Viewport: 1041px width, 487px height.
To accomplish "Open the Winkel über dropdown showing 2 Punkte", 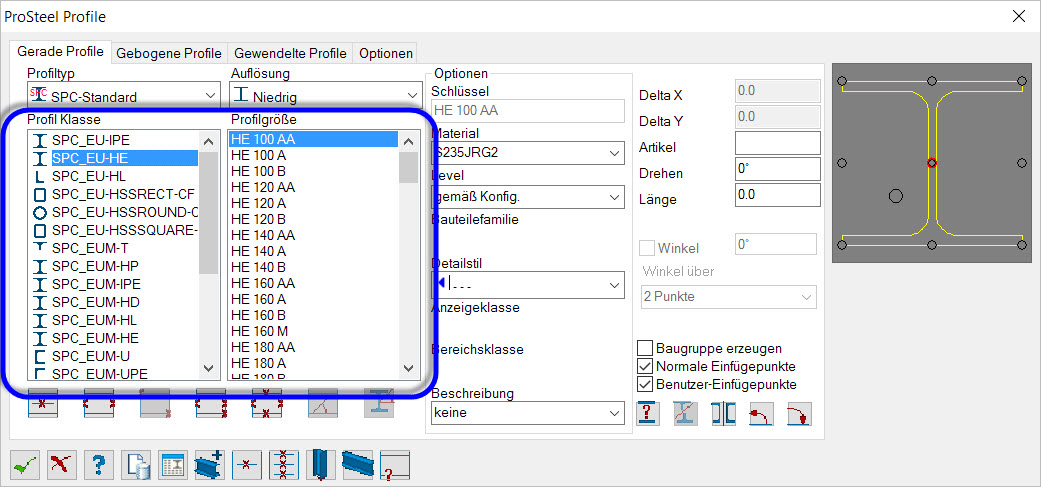I will pos(728,297).
